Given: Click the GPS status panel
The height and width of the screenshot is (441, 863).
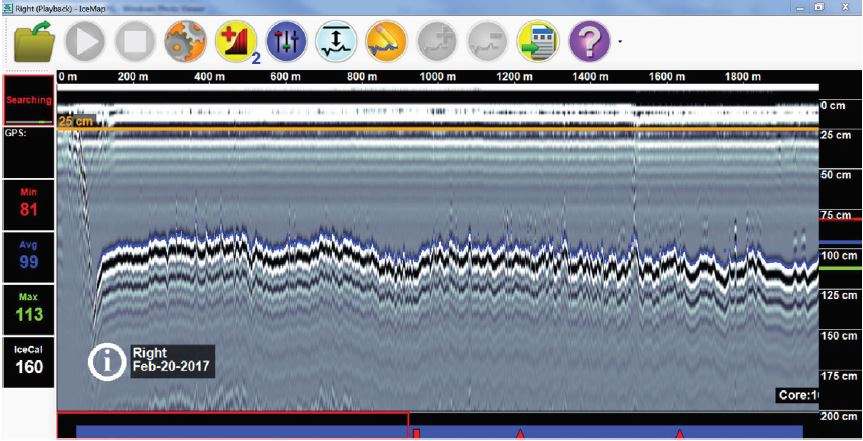Looking at the screenshot, I should click(x=29, y=151).
